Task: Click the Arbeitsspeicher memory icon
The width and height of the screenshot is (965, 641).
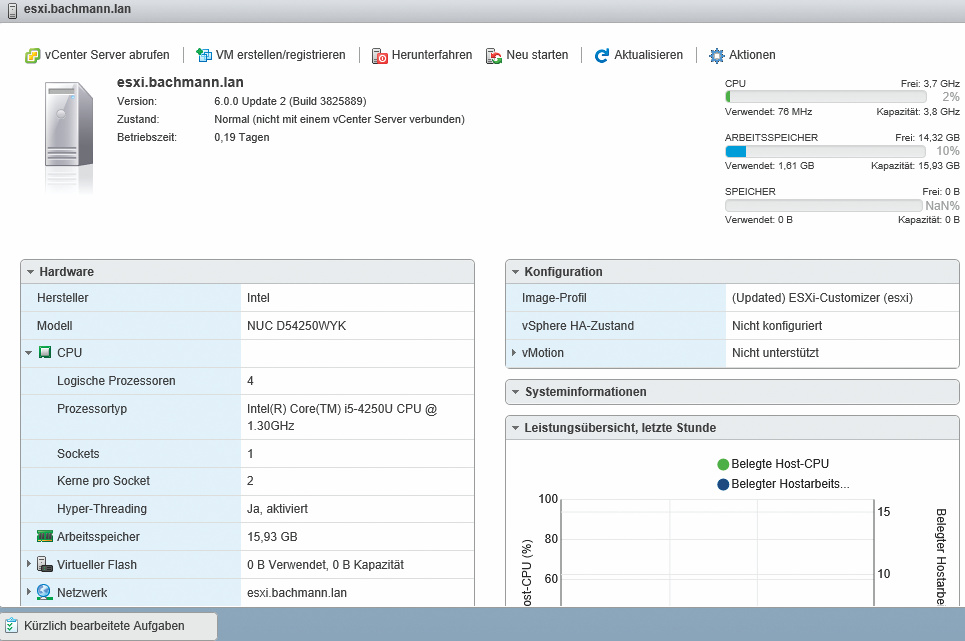Action: coord(45,536)
